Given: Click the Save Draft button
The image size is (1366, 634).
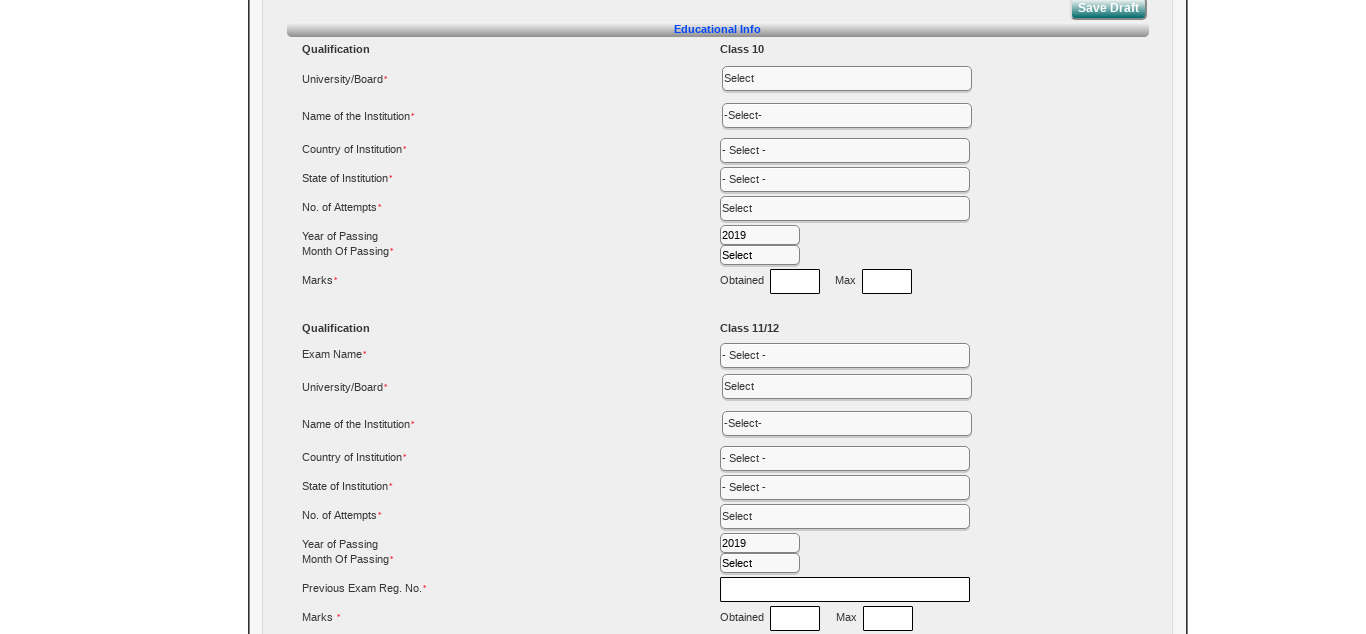Looking at the screenshot, I should [x=1108, y=8].
